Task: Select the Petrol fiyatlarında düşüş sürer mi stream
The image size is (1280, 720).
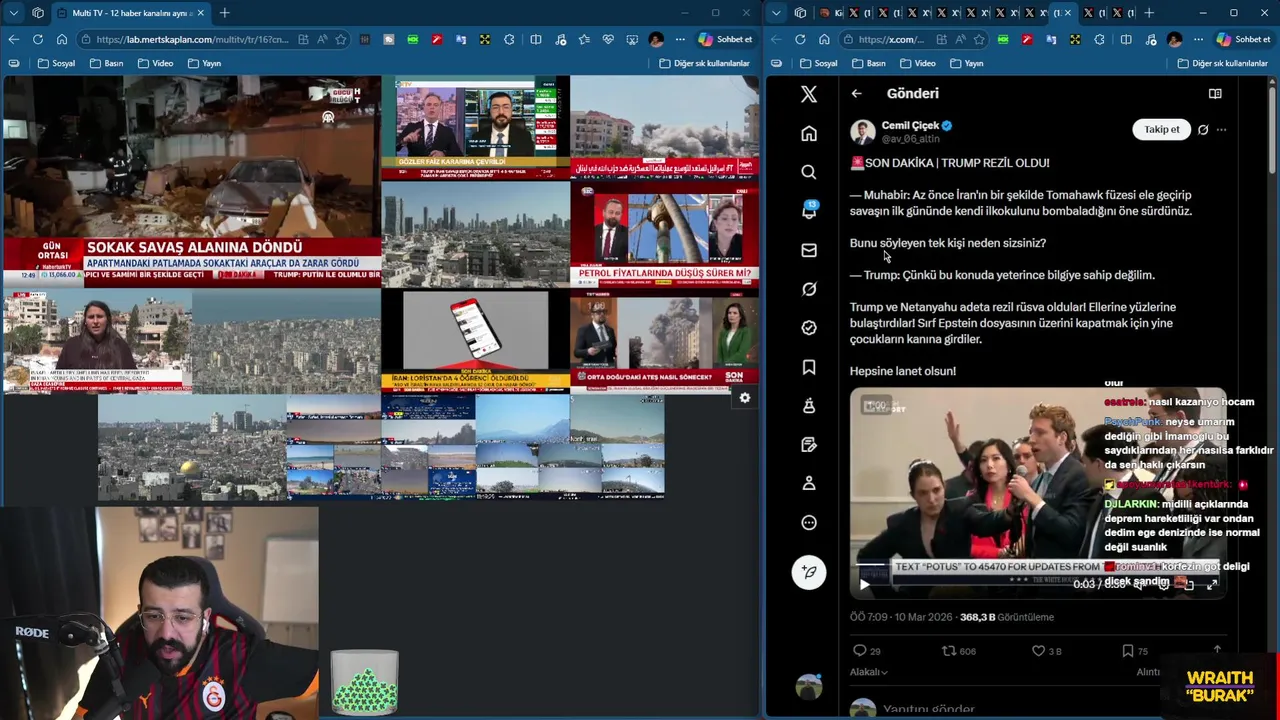Action: [664, 236]
